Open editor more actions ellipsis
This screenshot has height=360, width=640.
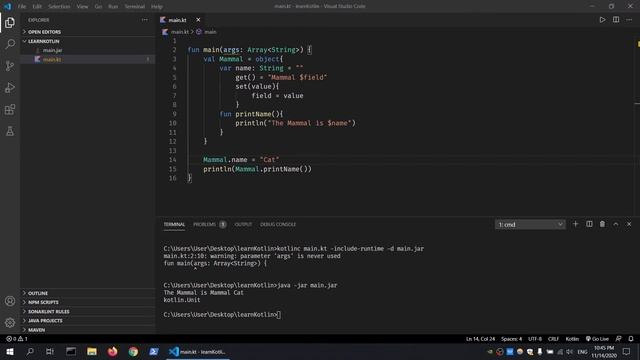tap(629, 20)
